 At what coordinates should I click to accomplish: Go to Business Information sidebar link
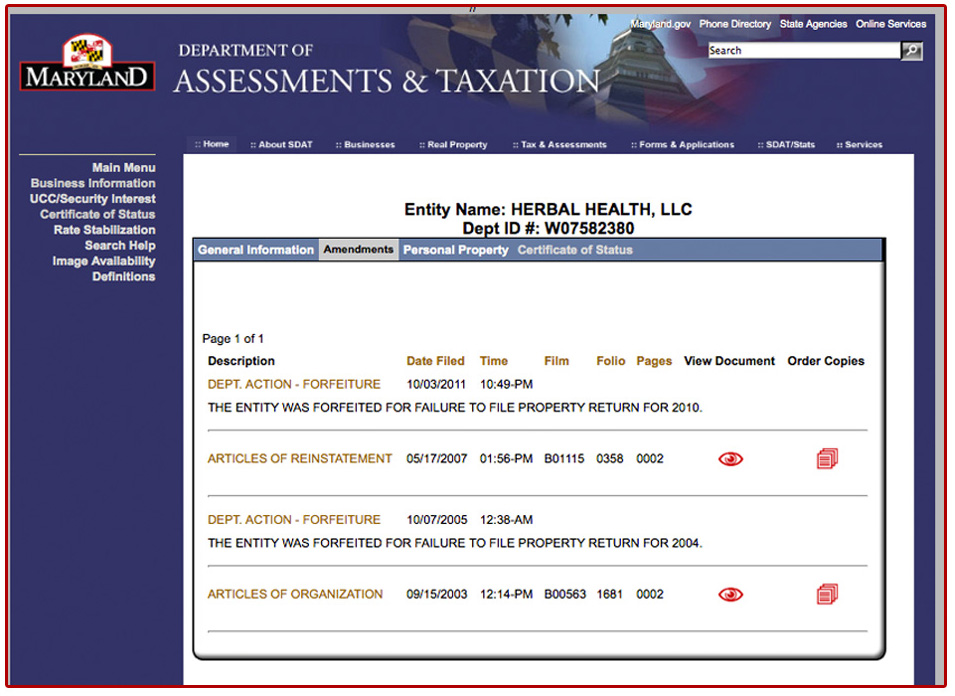(x=93, y=183)
